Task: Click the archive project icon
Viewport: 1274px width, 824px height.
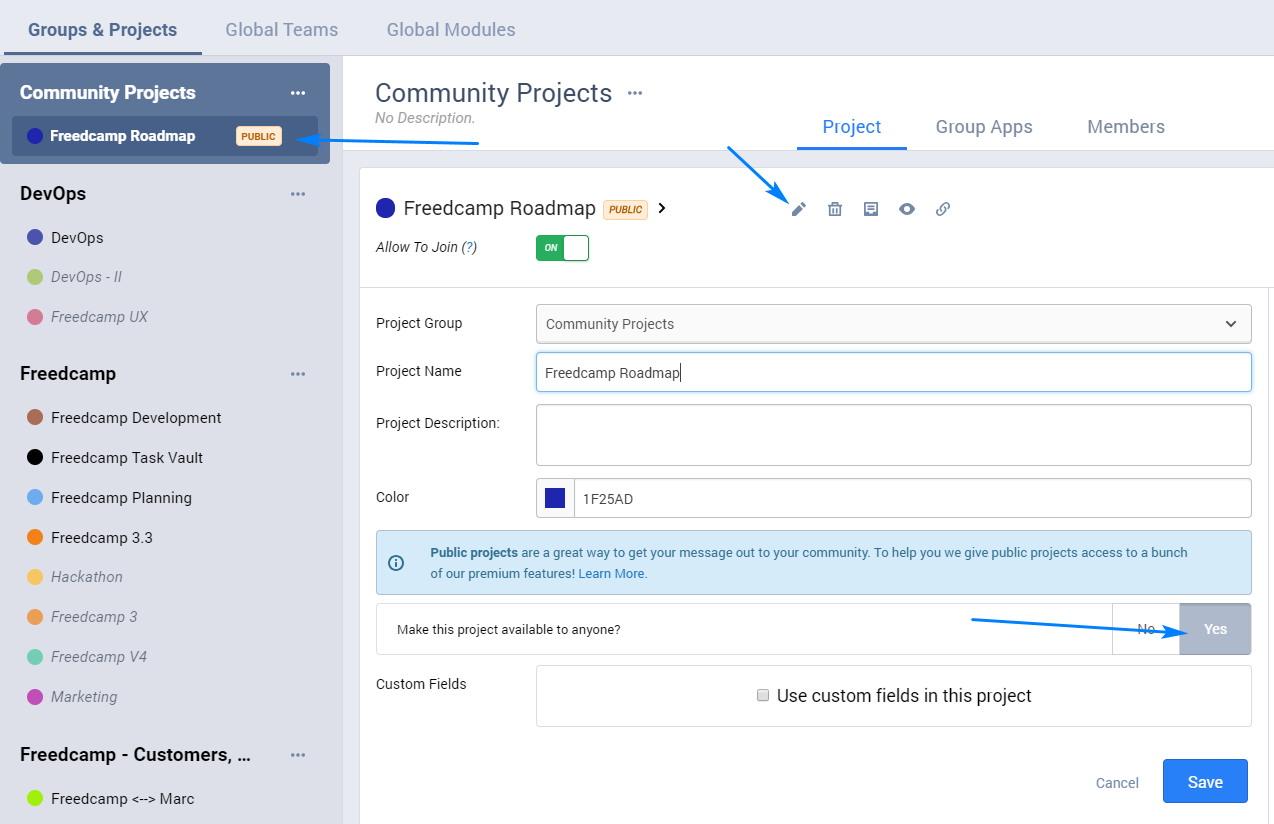Action: tap(871, 209)
